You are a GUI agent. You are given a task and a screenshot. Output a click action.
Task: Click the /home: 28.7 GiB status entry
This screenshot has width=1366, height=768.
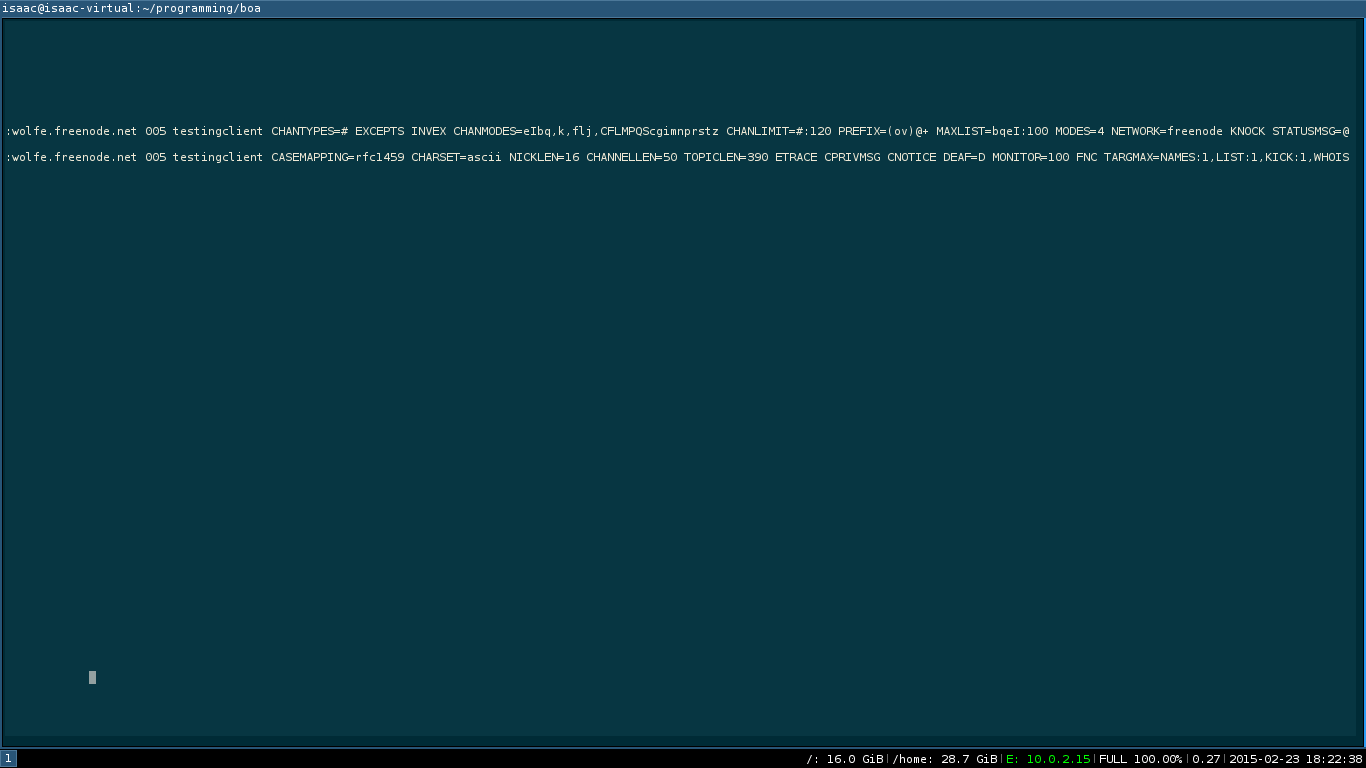coord(945,759)
